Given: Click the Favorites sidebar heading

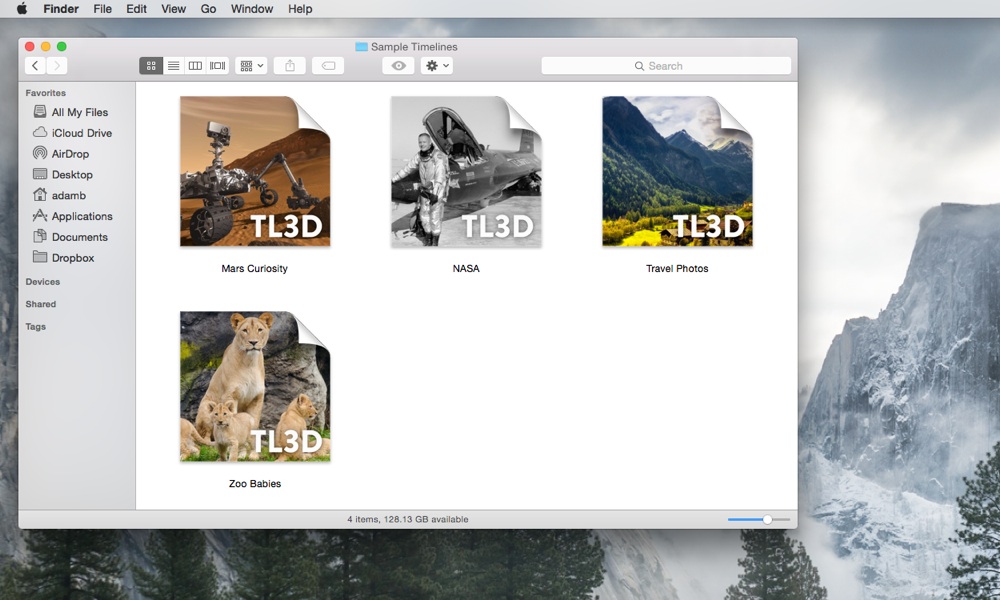Looking at the screenshot, I should tap(45, 93).
